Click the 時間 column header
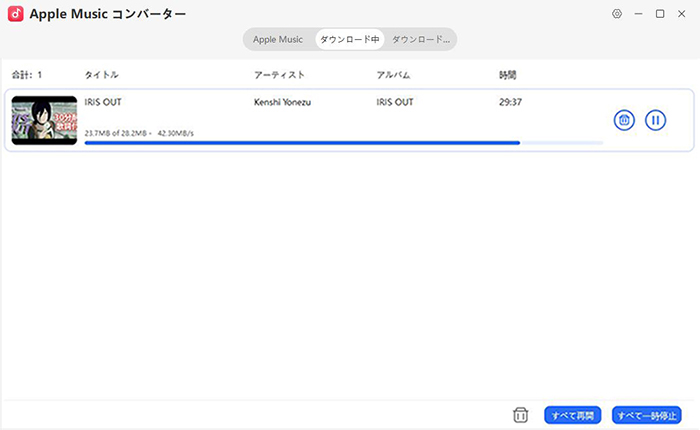This screenshot has width=700, height=430. pos(508,75)
